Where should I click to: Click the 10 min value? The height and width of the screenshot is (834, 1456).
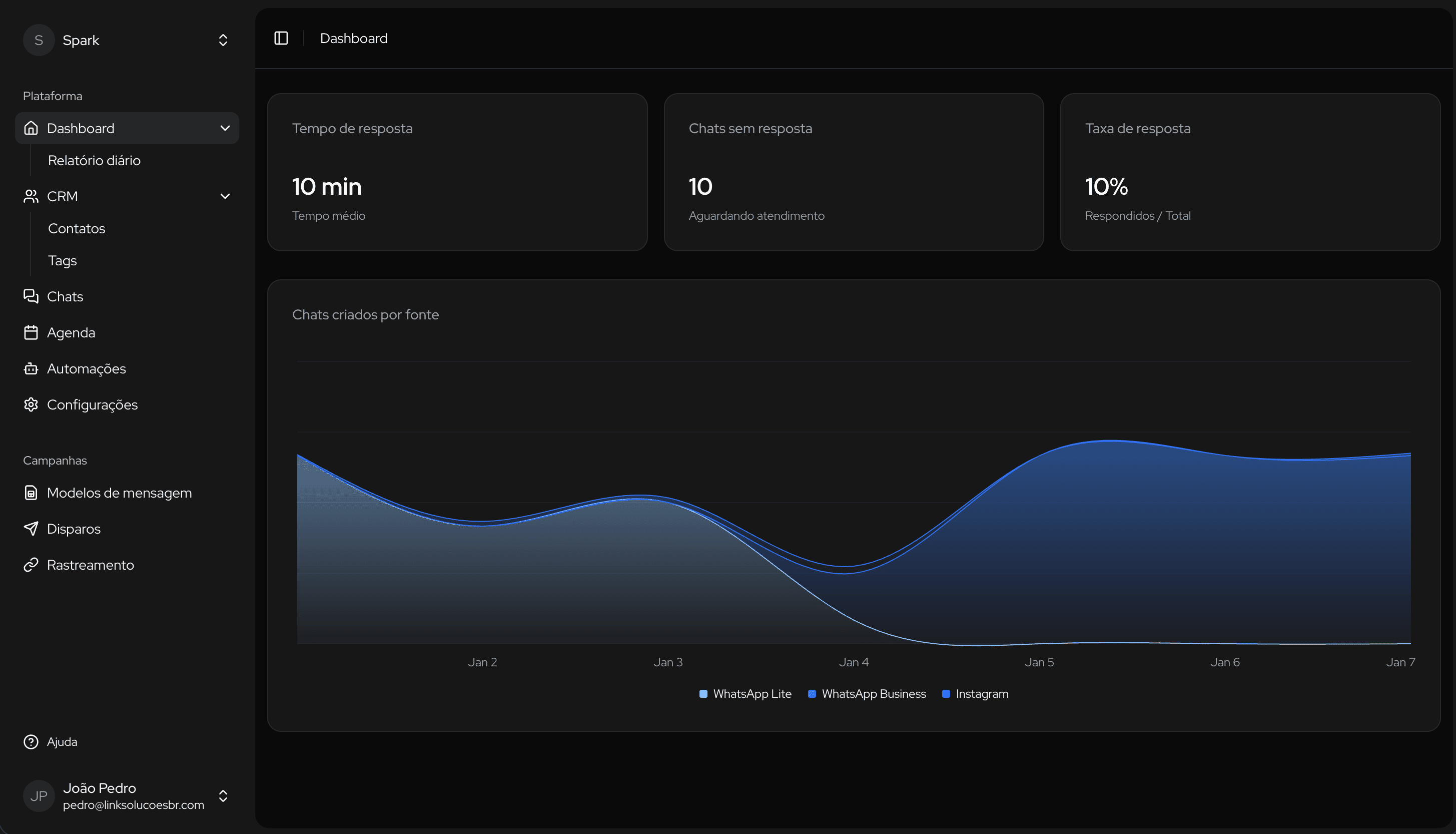coord(327,187)
